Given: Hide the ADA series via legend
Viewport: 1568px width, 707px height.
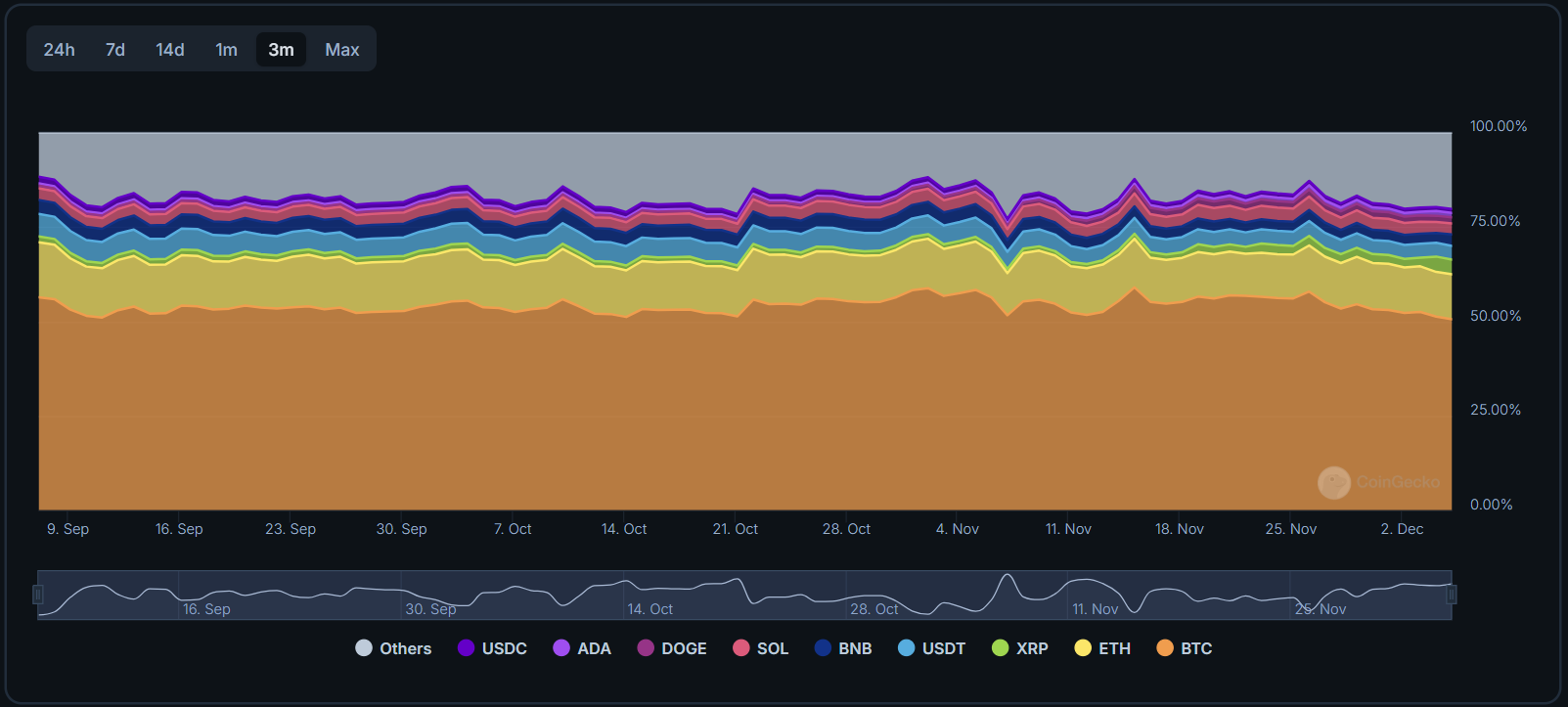Looking at the screenshot, I should point(582,648).
